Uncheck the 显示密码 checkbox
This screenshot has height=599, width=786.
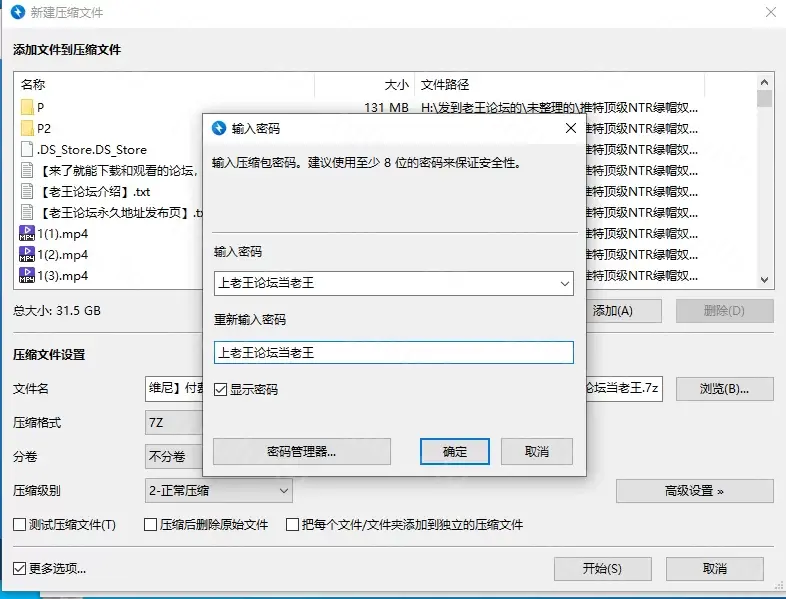tap(221, 389)
